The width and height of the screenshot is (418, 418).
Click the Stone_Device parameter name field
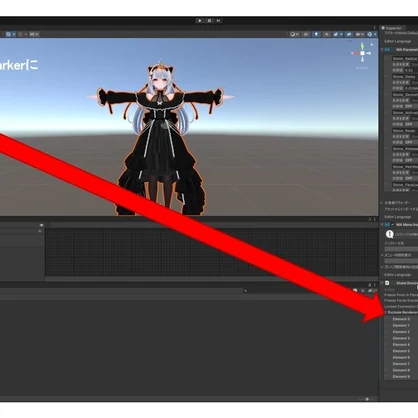point(405,95)
